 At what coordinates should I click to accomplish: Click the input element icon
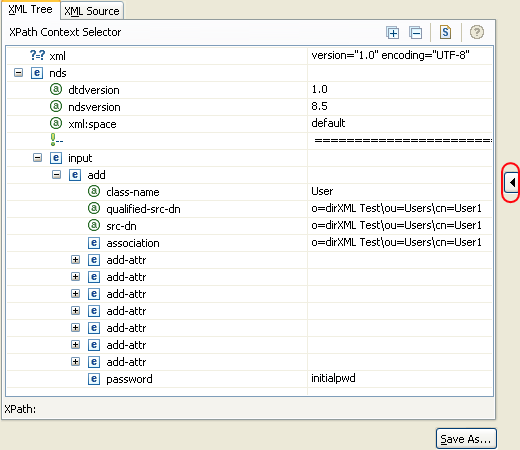click(56, 158)
